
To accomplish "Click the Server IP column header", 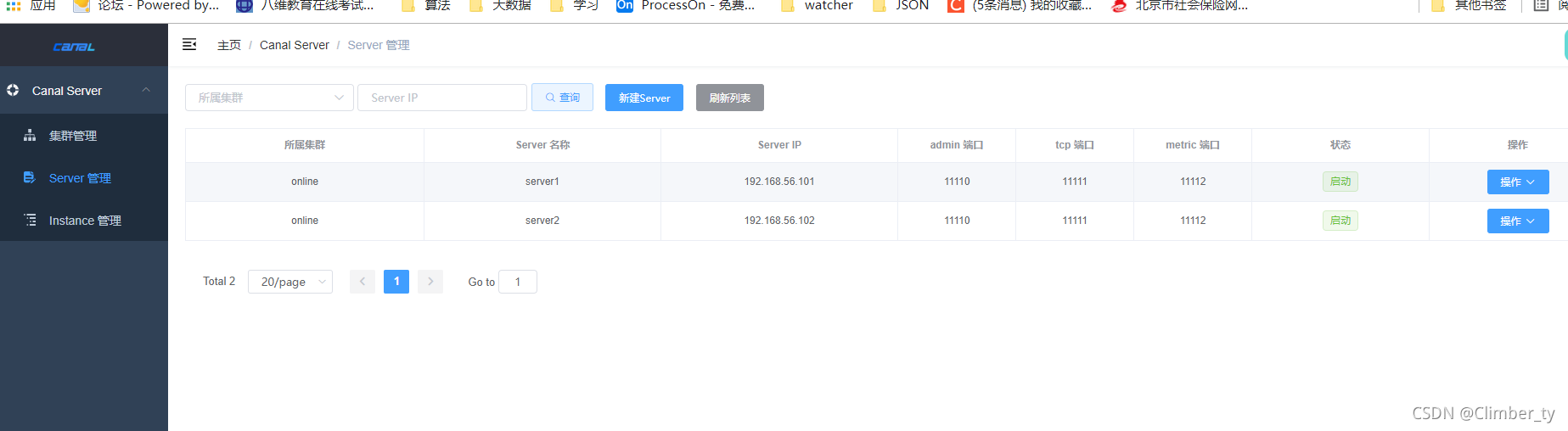I will pos(779,145).
